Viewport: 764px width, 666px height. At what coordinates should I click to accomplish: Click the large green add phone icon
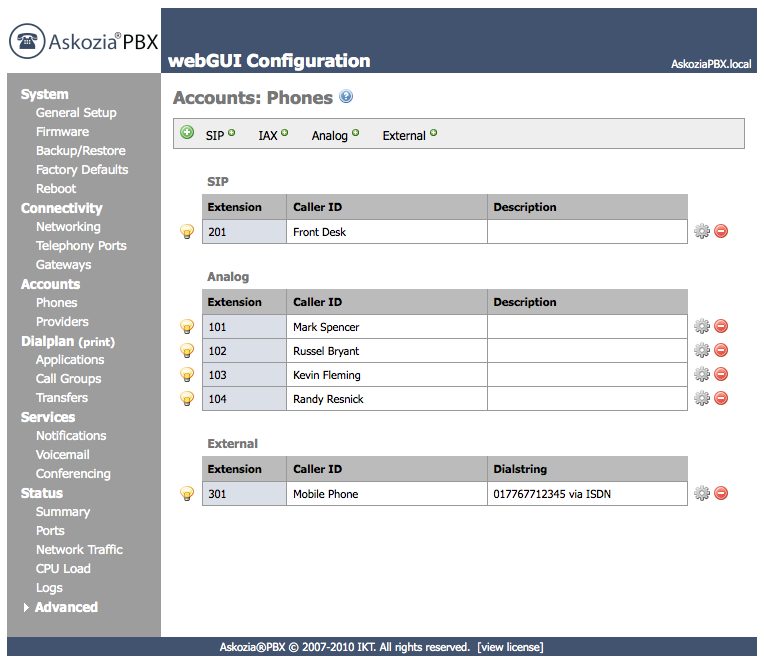click(187, 132)
